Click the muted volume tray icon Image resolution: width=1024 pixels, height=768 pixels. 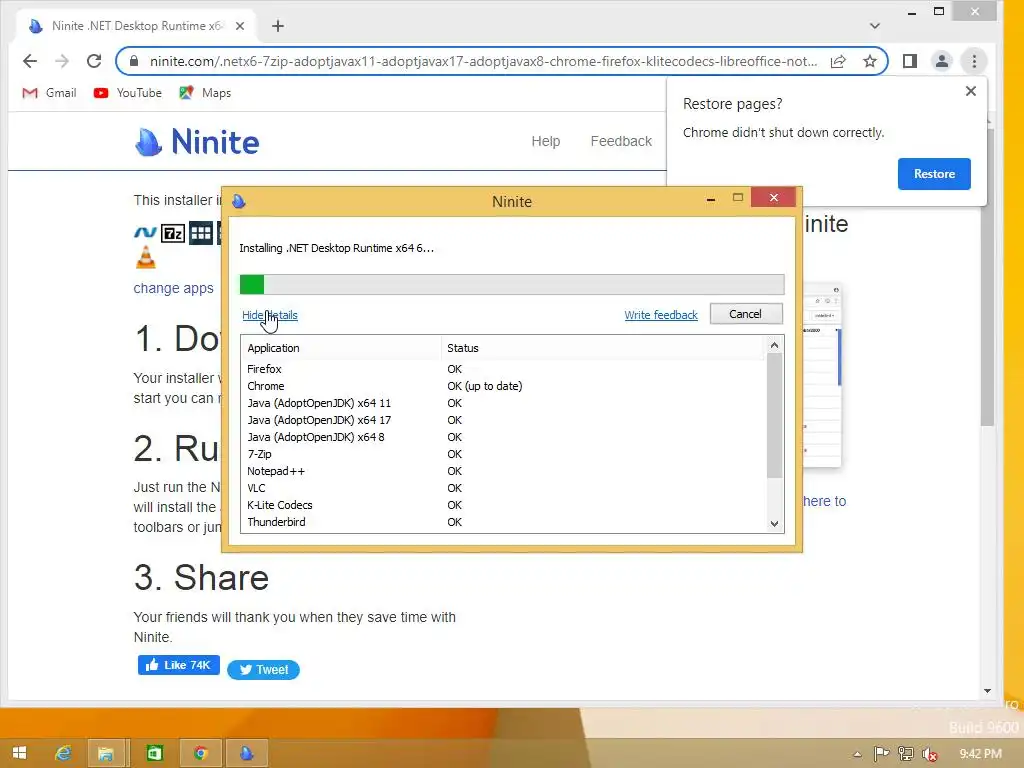coord(930,754)
